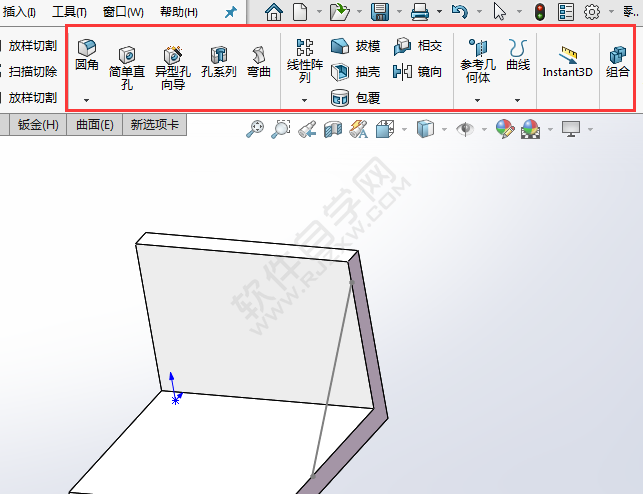Click Apply Scene icon
The width and height of the screenshot is (643, 494).
click(530, 129)
